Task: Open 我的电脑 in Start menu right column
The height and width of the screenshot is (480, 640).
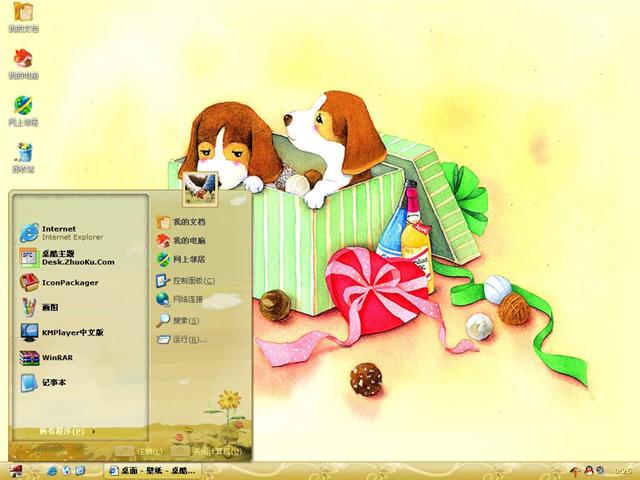Action: pyautogui.click(x=181, y=240)
